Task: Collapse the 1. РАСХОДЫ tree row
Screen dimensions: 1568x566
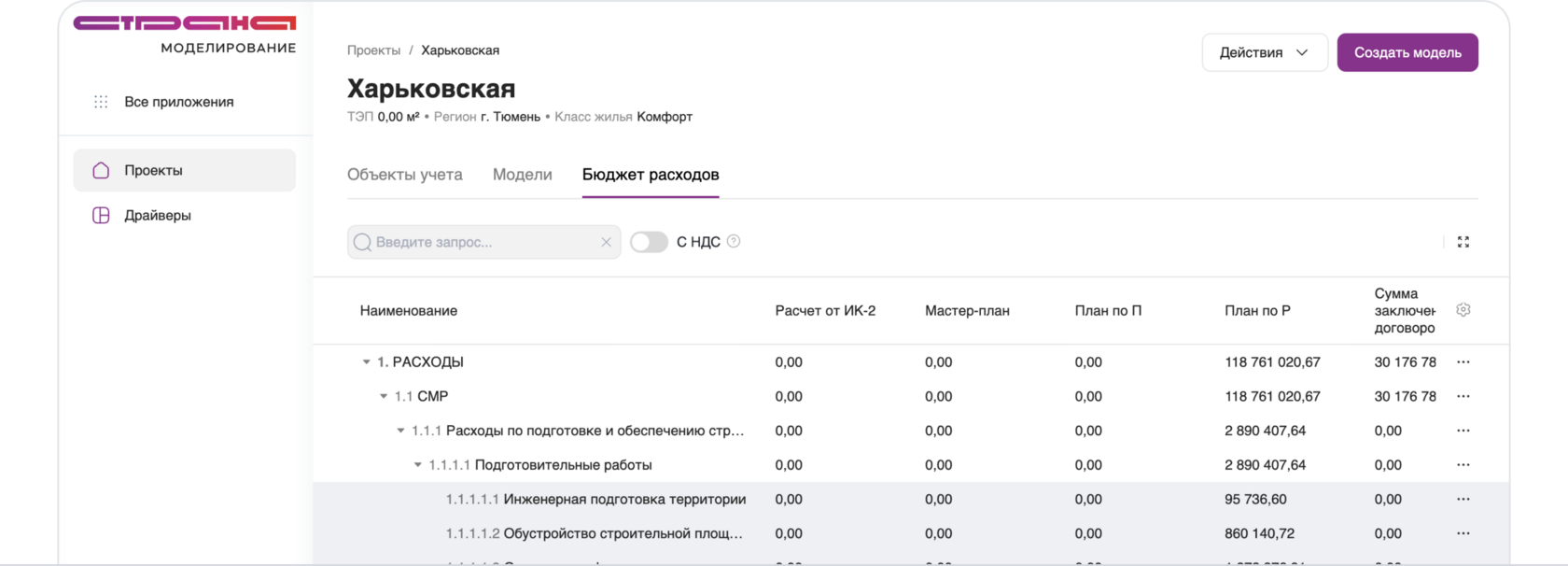Action: (367, 362)
